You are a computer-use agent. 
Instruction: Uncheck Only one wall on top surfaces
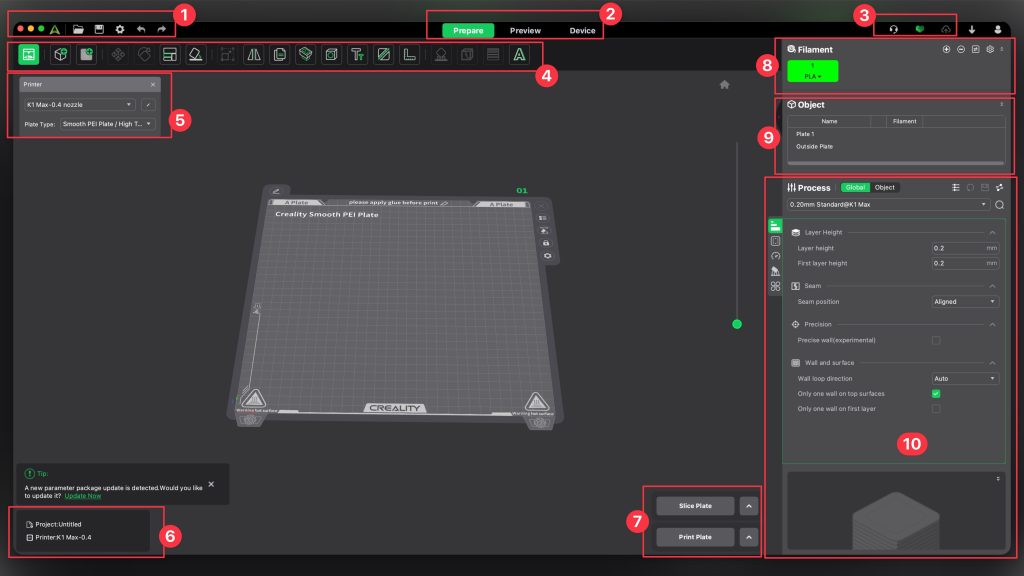(x=936, y=394)
